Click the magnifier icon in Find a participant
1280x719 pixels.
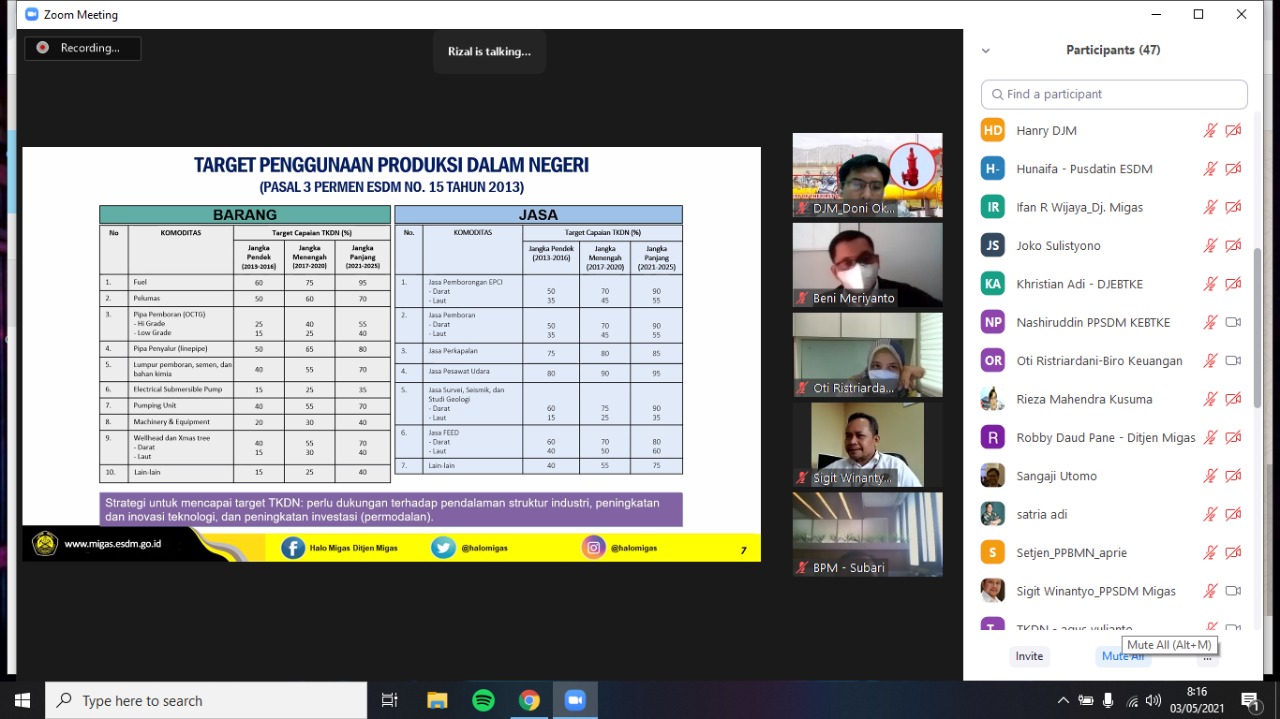[998, 94]
